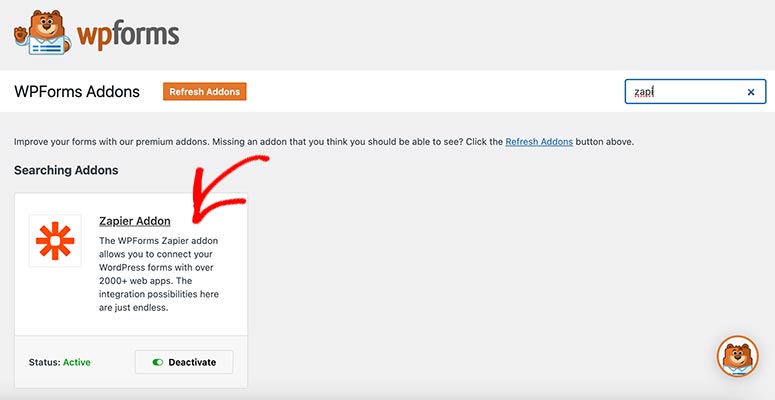
Task: Click the red hand-drawn arrow annotation
Action: coord(230,195)
